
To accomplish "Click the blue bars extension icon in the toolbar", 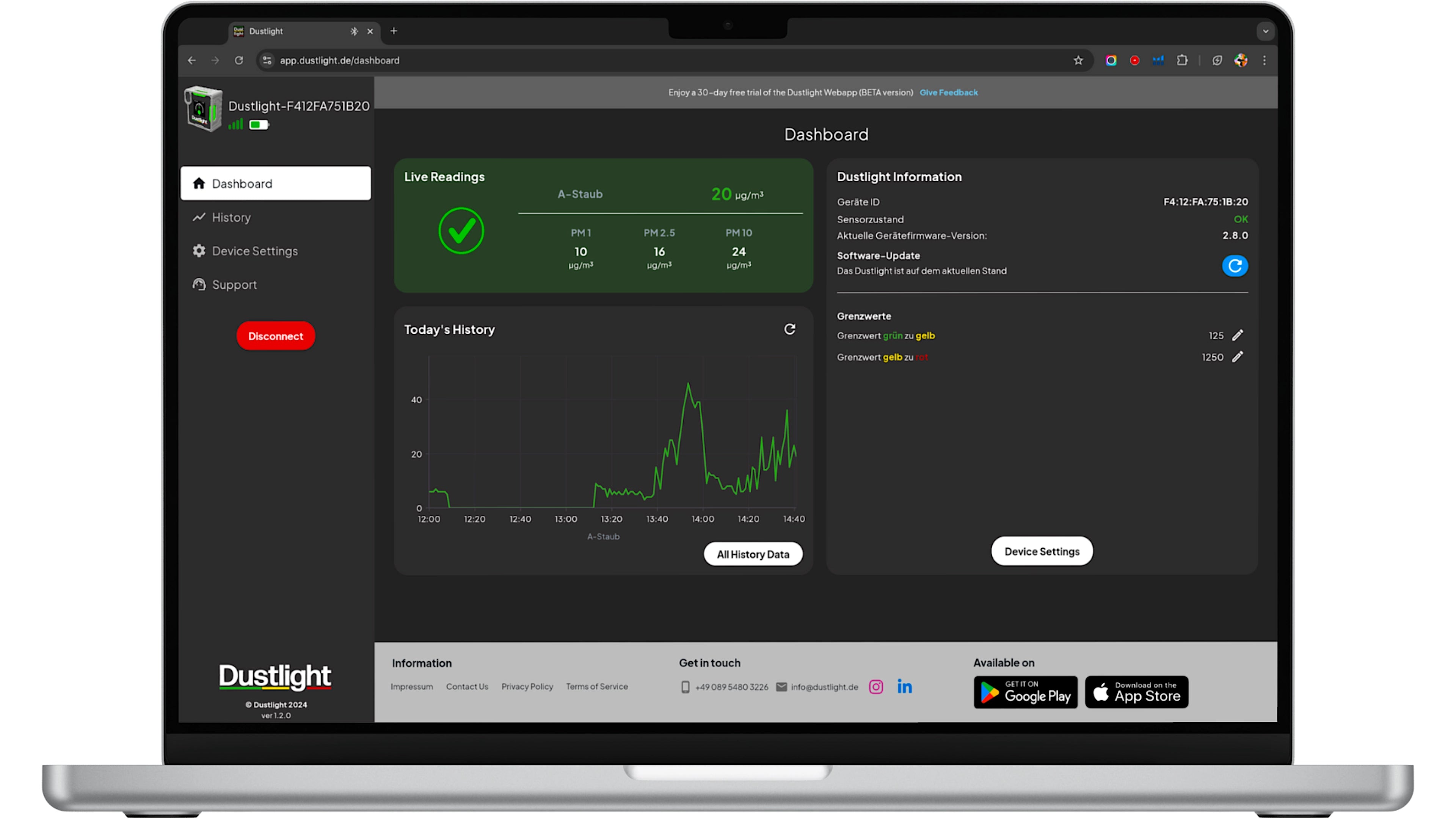I will [1158, 60].
